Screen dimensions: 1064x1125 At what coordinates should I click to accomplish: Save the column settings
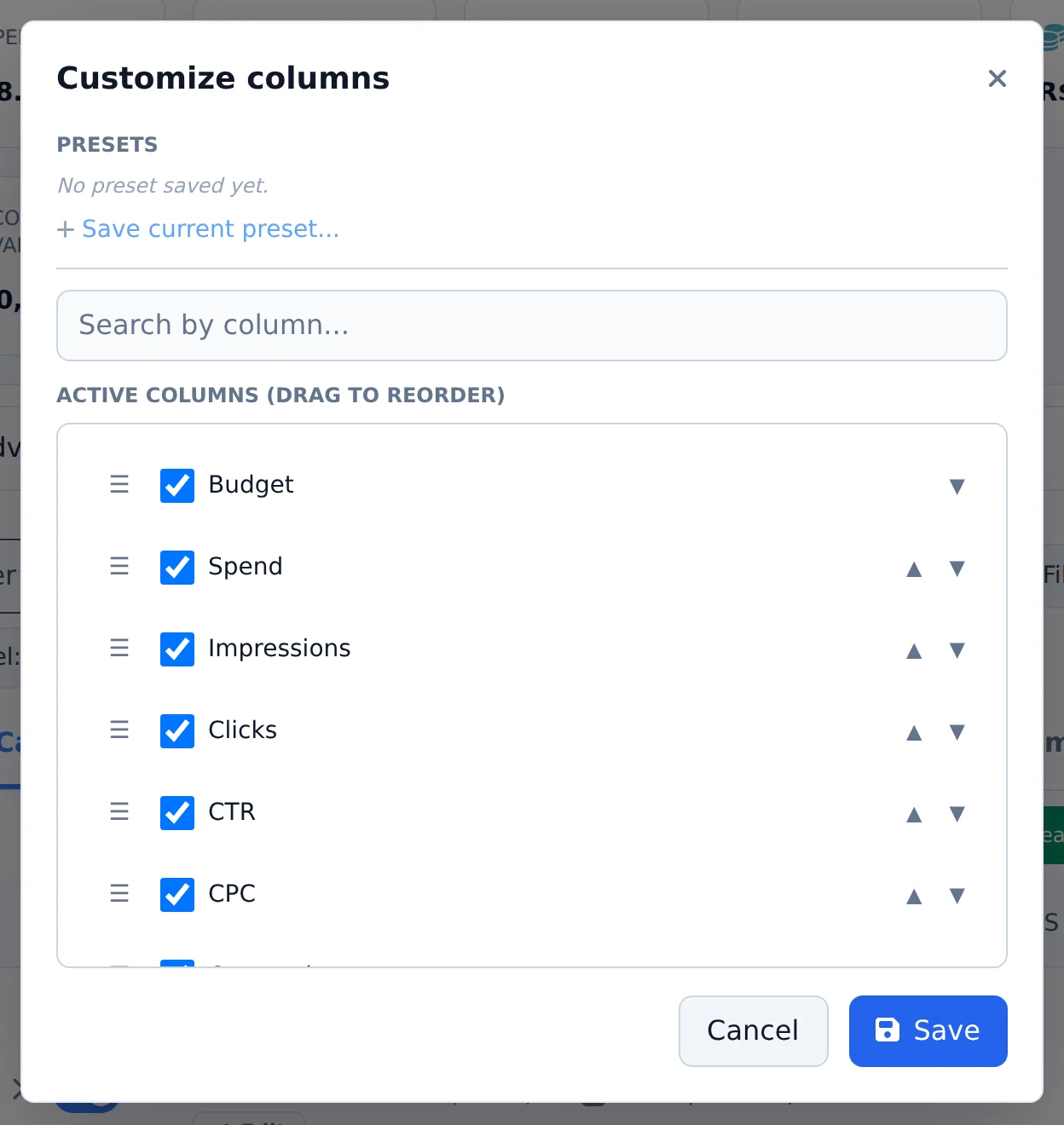[x=928, y=1030]
